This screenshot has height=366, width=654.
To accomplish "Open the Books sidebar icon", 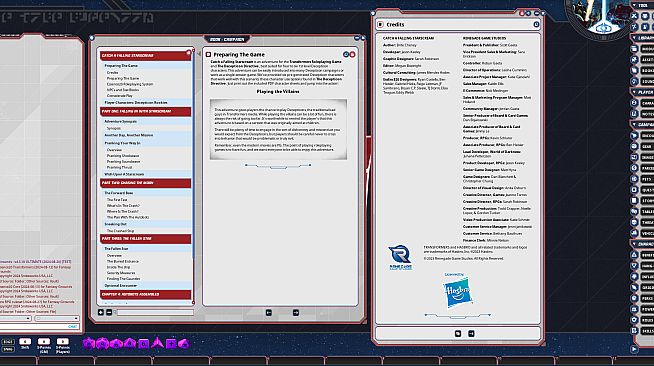I will [634, 70].
